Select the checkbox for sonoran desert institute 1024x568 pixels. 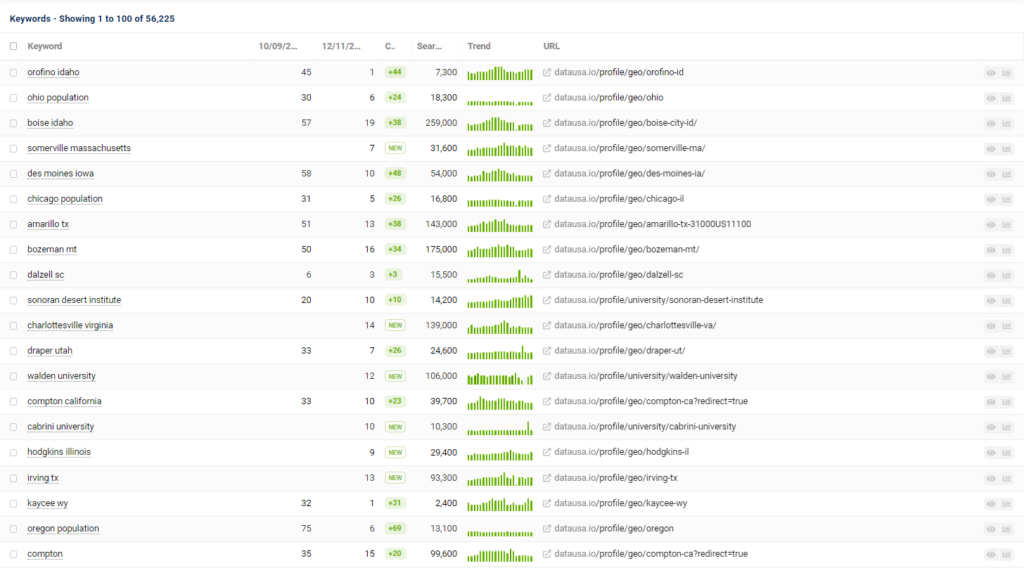pyautogui.click(x=14, y=300)
